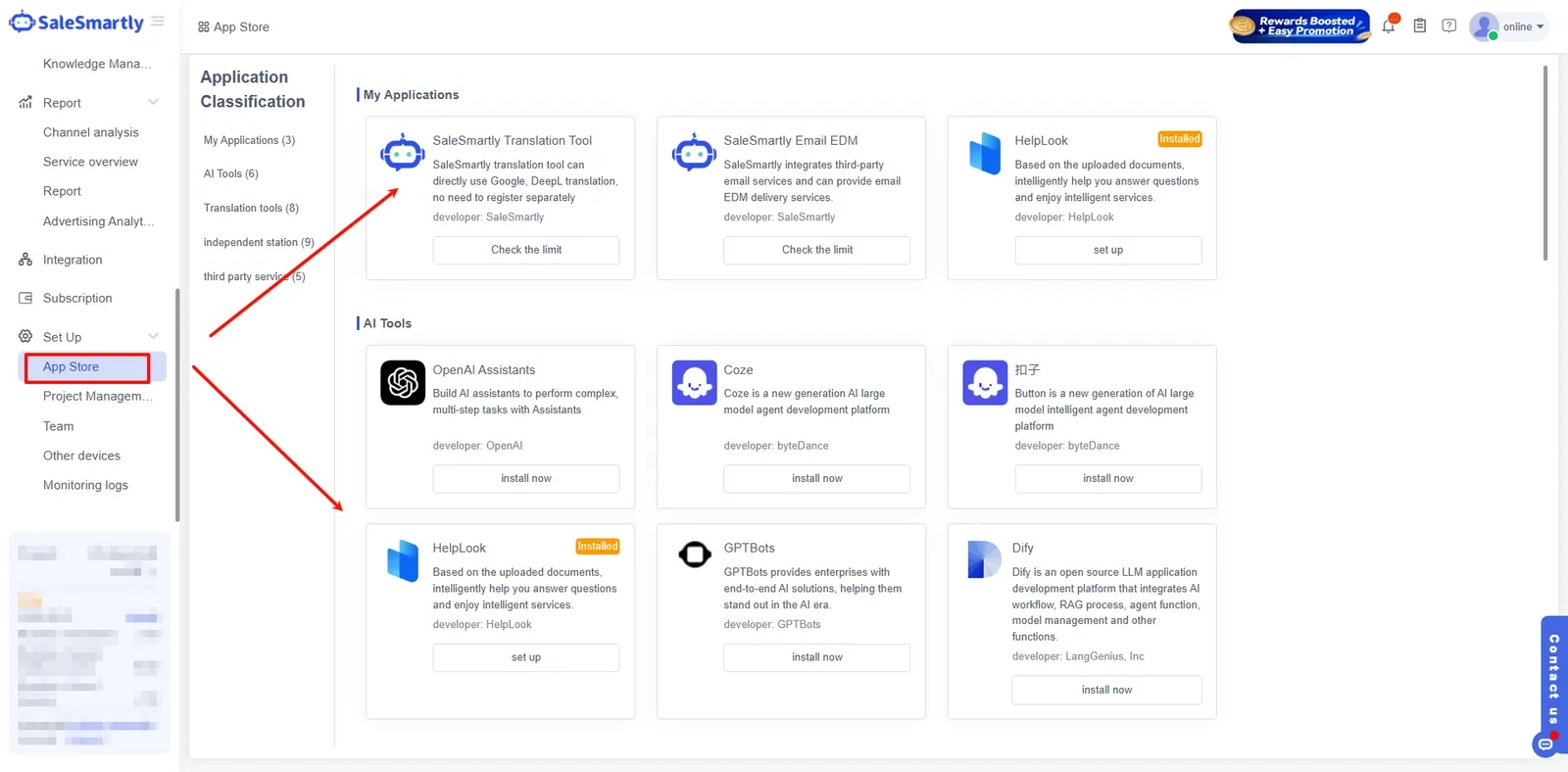
Task: Filter by AI Tools (6)
Action: [231, 173]
